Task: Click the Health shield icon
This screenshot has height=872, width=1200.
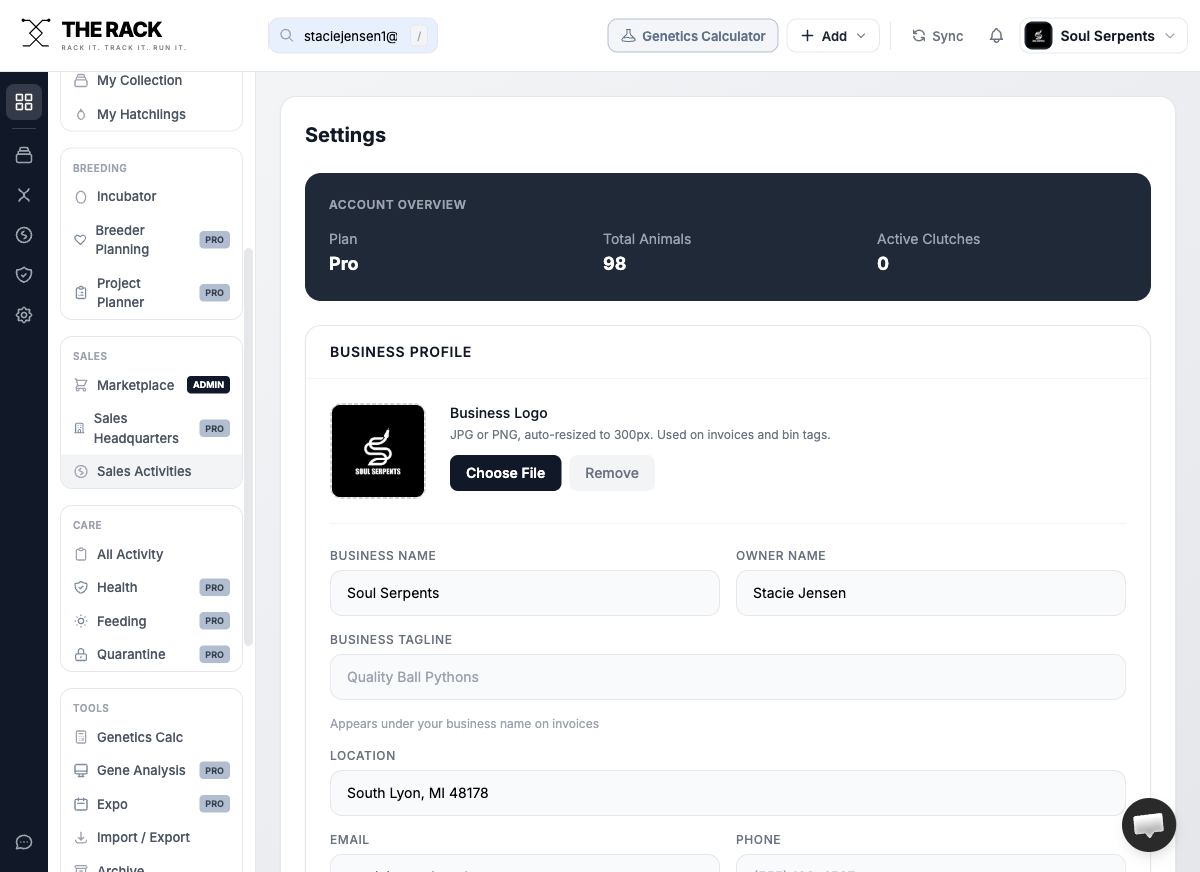Action: (81, 587)
